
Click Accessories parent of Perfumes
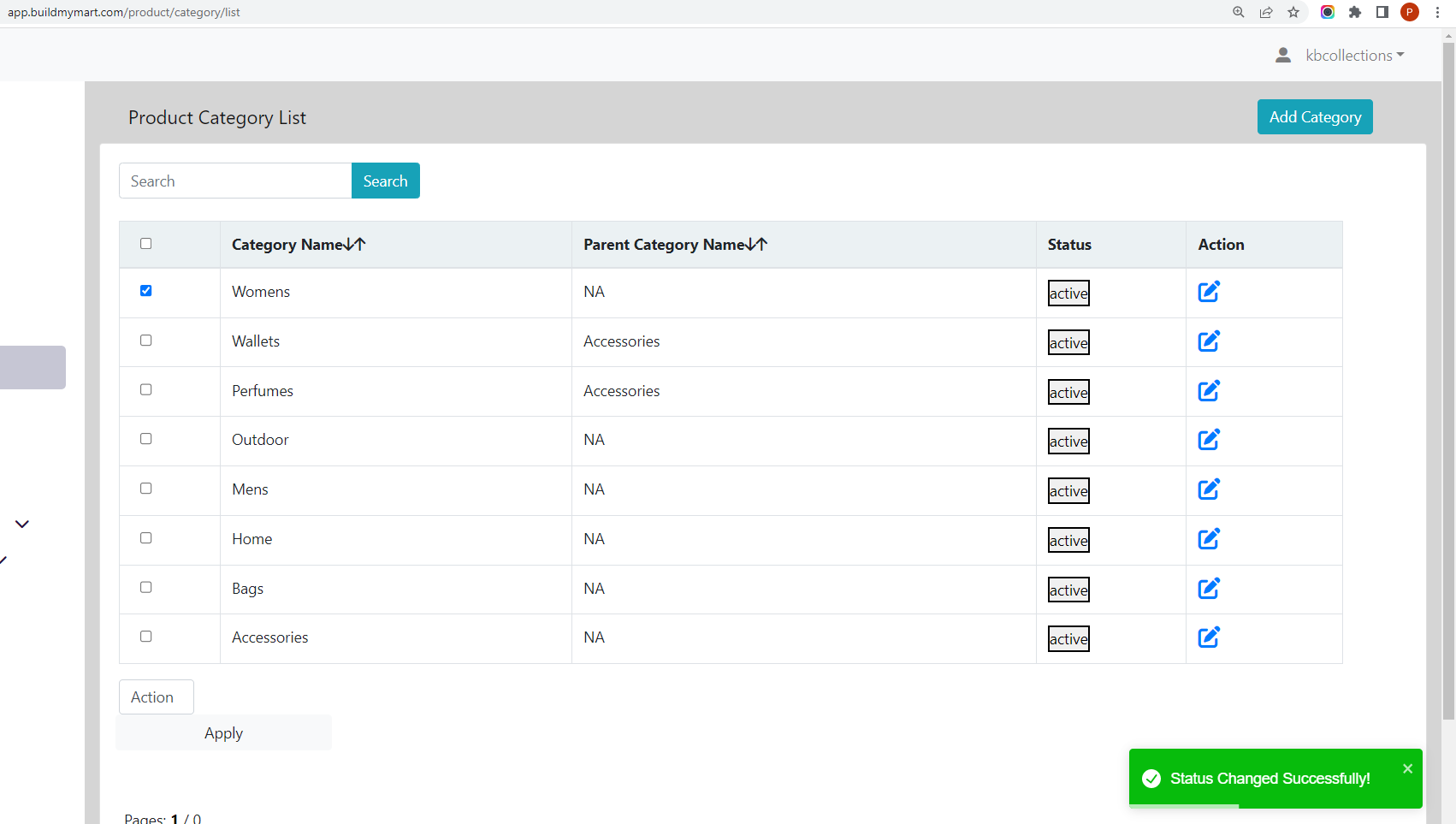(x=622, y=391)
